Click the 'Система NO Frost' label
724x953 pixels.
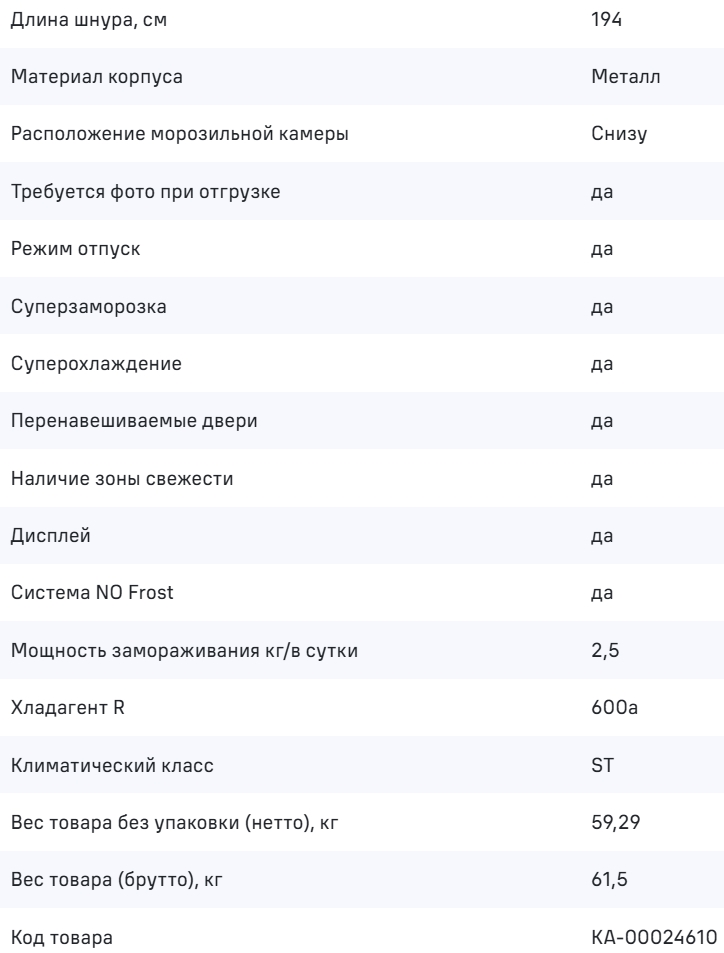pyautogui.click(x=92, y=594)
